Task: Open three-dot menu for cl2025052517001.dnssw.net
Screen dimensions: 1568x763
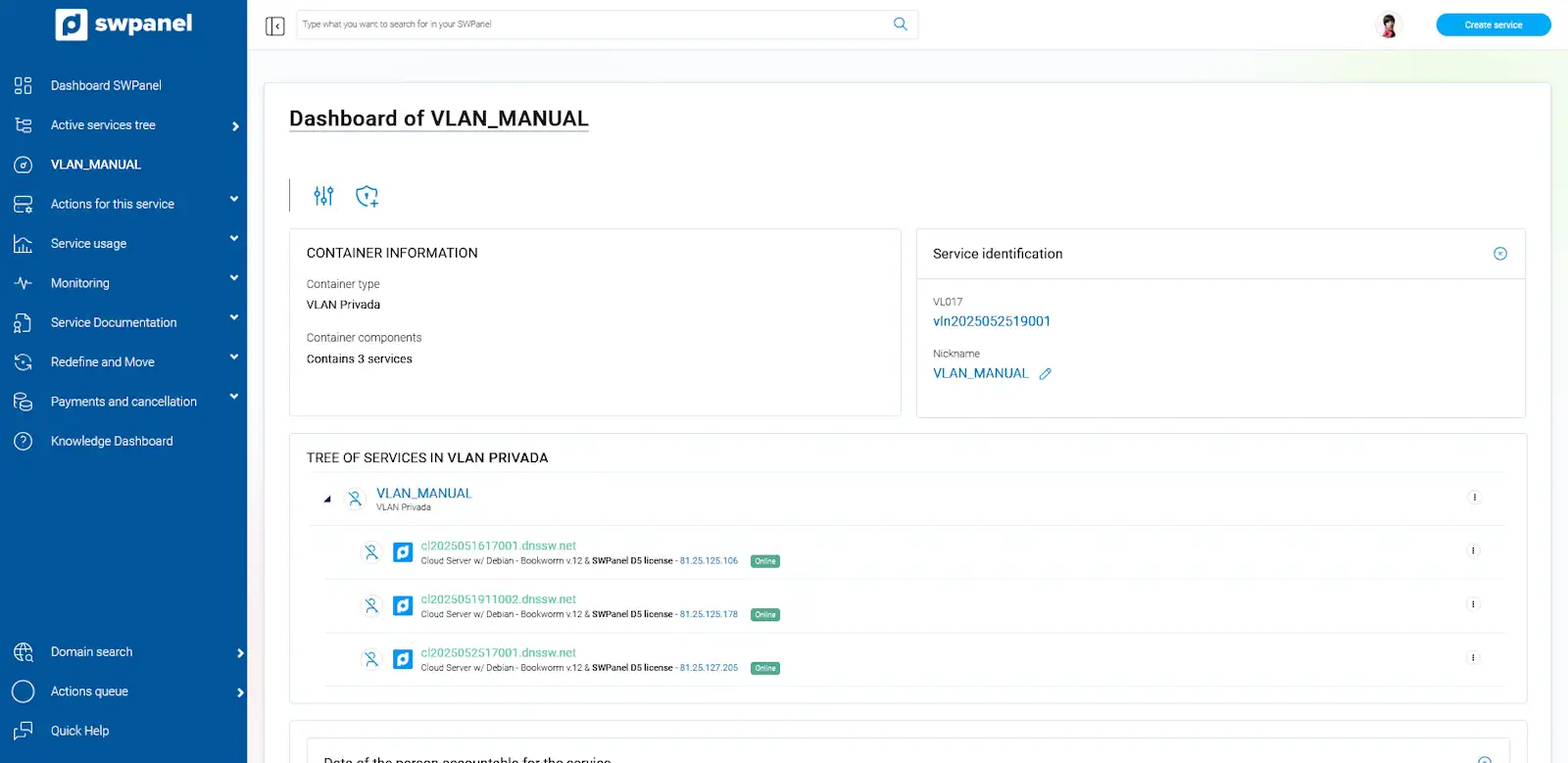Action: click(x=1472, y=658)
